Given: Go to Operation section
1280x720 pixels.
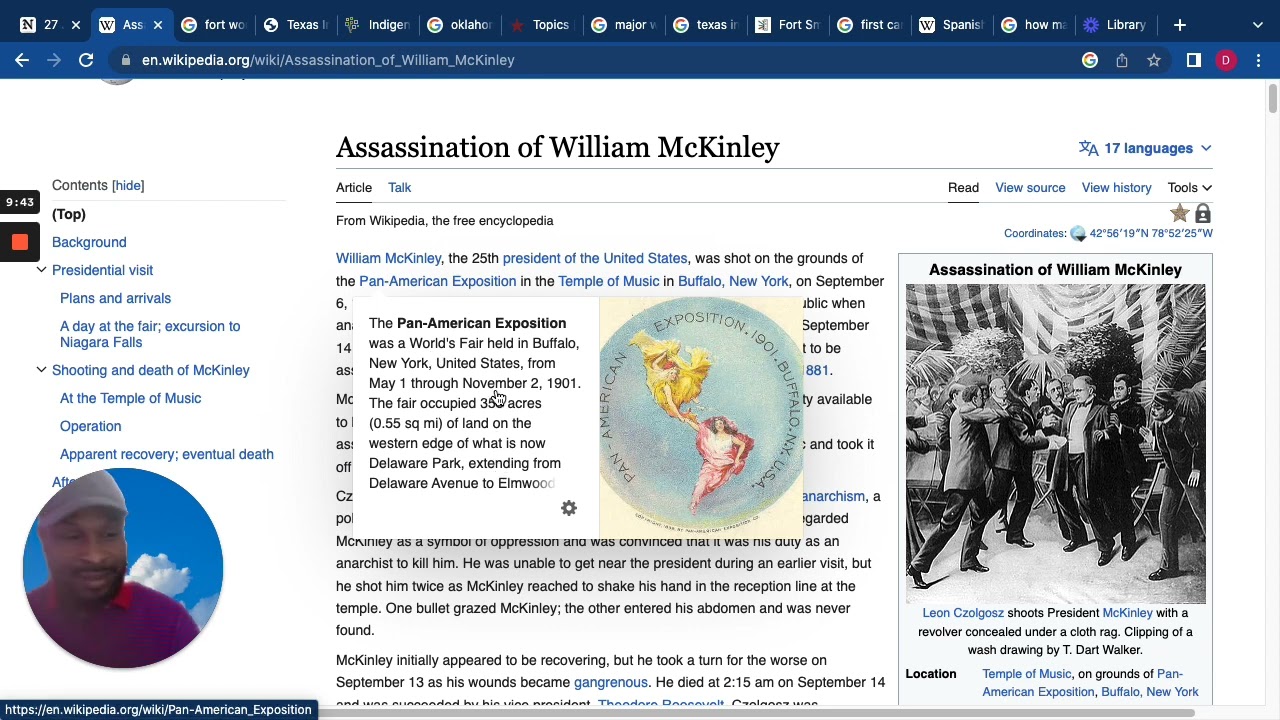Looking at the screenshot, I should pos(90,426).
